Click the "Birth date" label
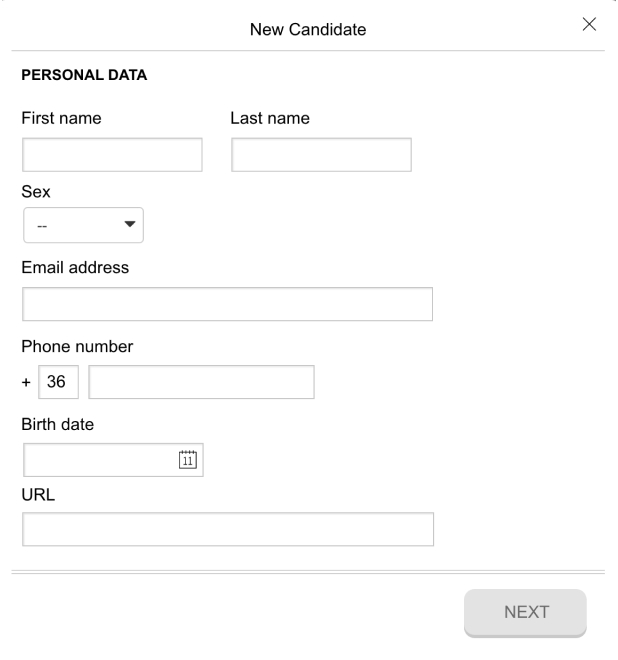Screen dimensions: 618x660 (x=58, y=425)
